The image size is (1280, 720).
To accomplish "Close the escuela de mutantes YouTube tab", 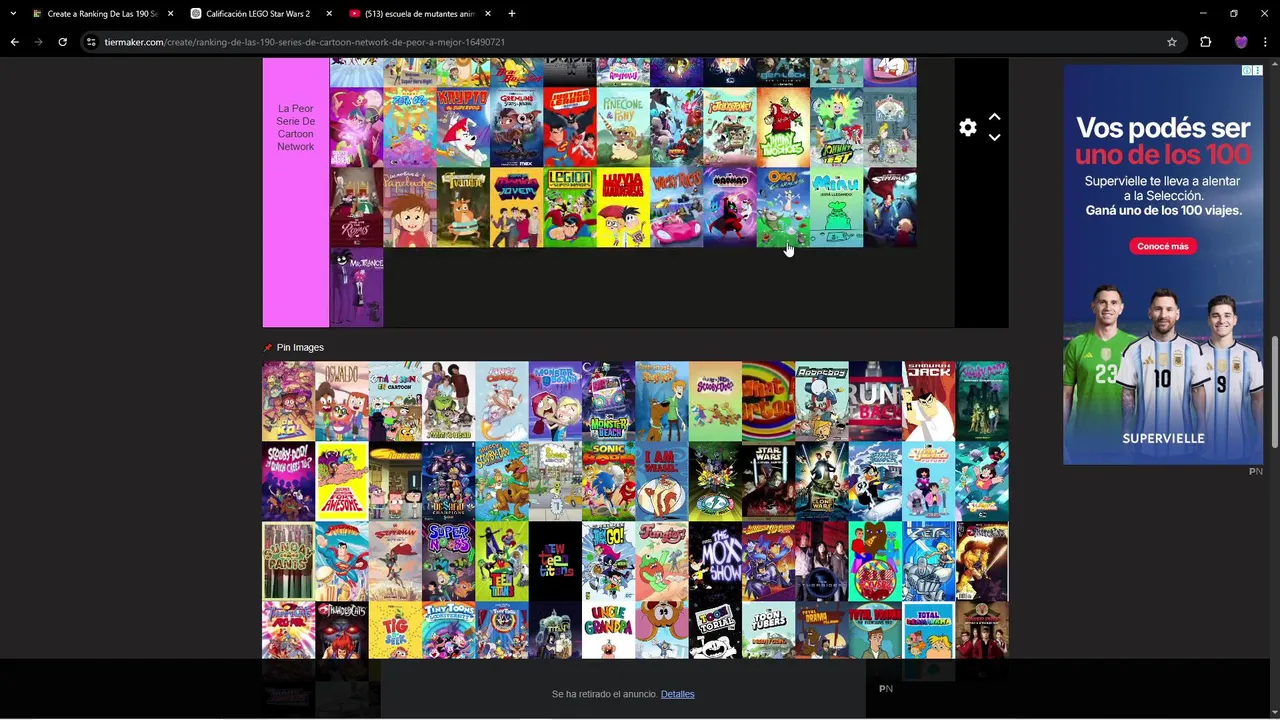I will tap(488, 14).
